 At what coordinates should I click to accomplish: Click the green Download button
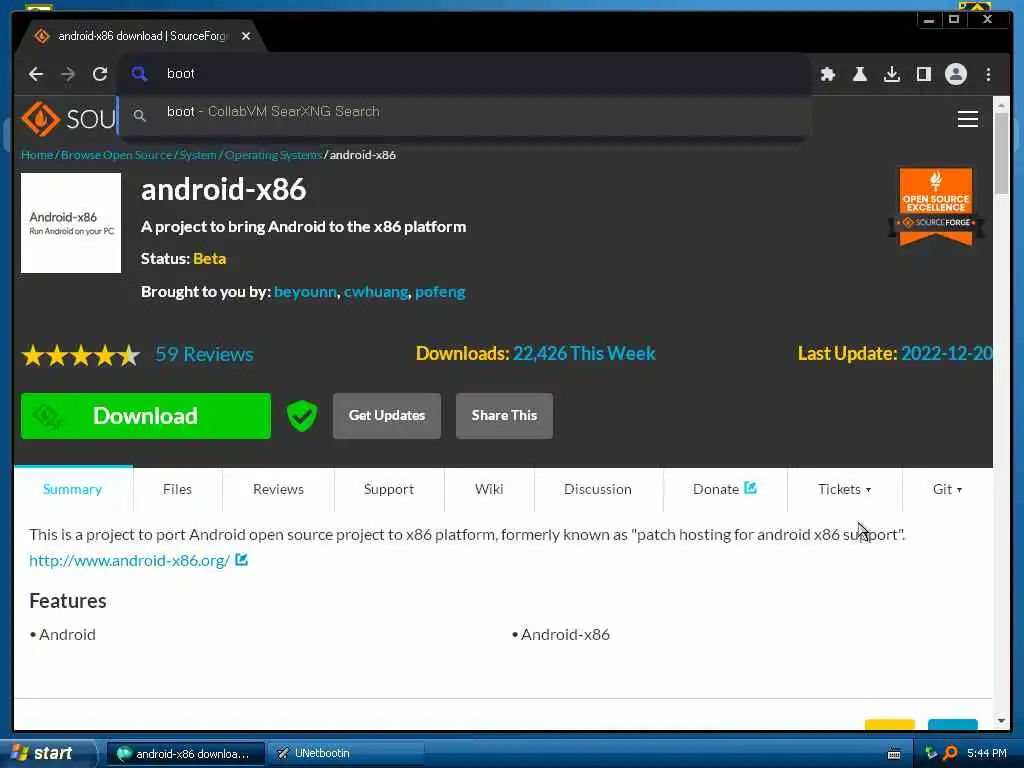pos(146,416)
